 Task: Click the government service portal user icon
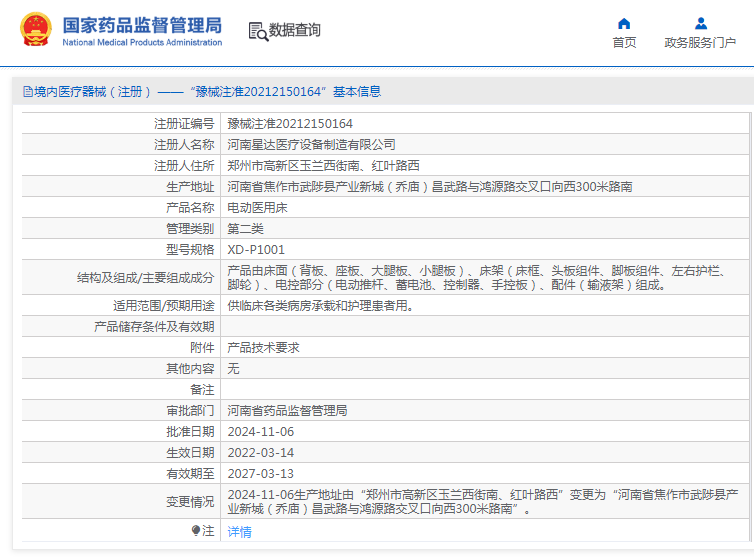coord(701,23)
